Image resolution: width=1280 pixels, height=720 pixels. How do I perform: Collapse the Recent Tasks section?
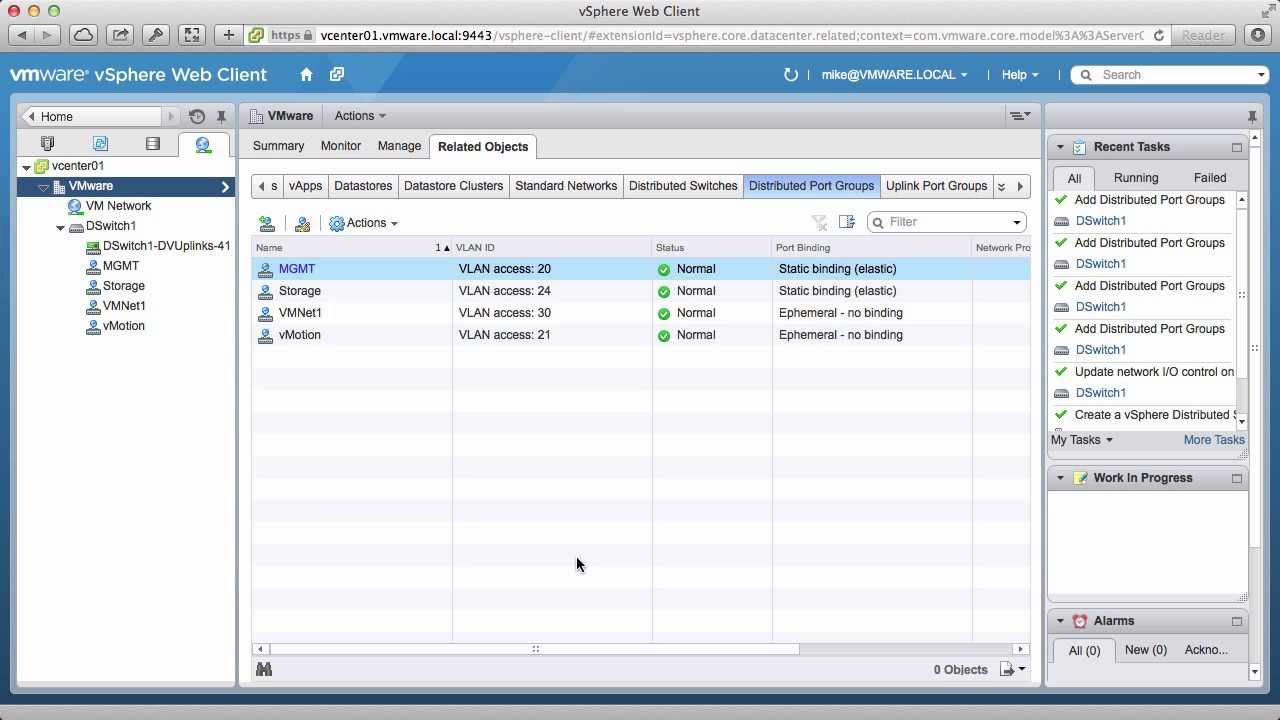point(1060,147)
